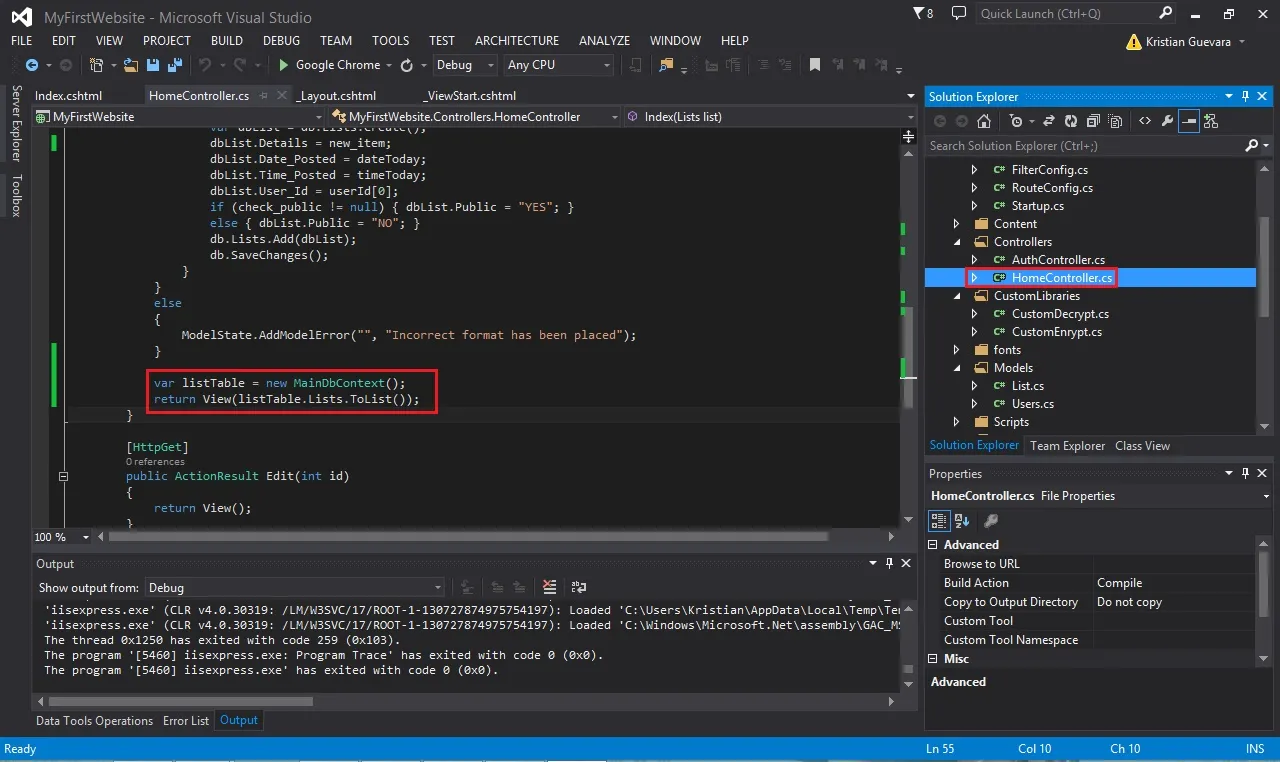
Task: Switch to the Error List tab
Action: 187,720
